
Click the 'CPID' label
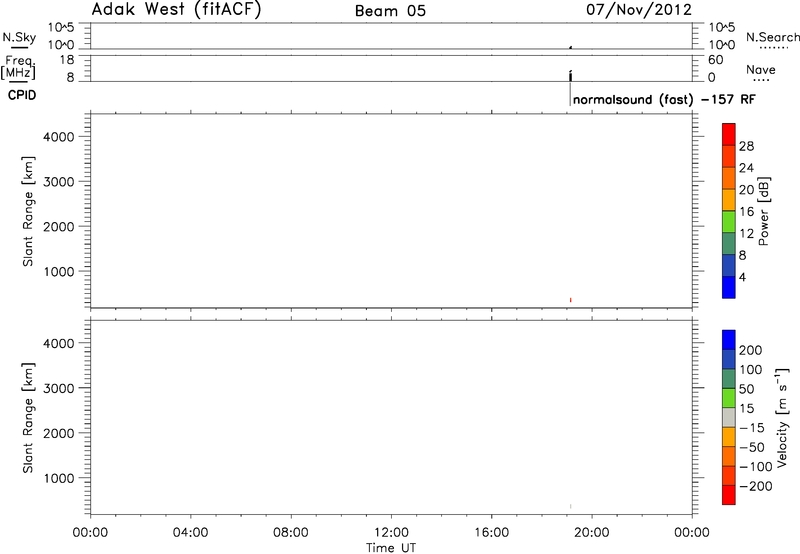click(x=22, y=95)
